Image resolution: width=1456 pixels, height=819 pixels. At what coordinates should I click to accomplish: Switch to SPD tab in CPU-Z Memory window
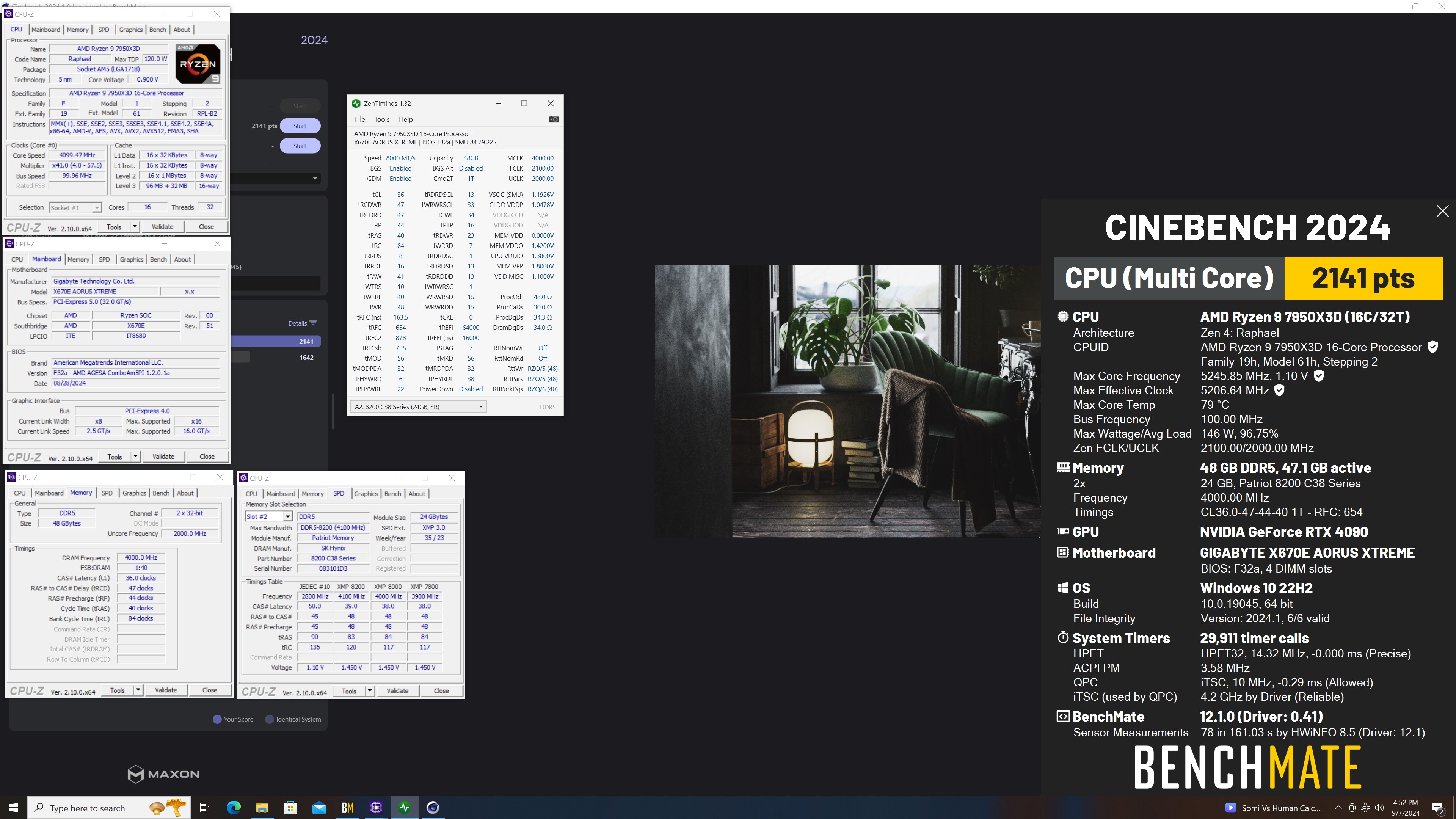107,493
